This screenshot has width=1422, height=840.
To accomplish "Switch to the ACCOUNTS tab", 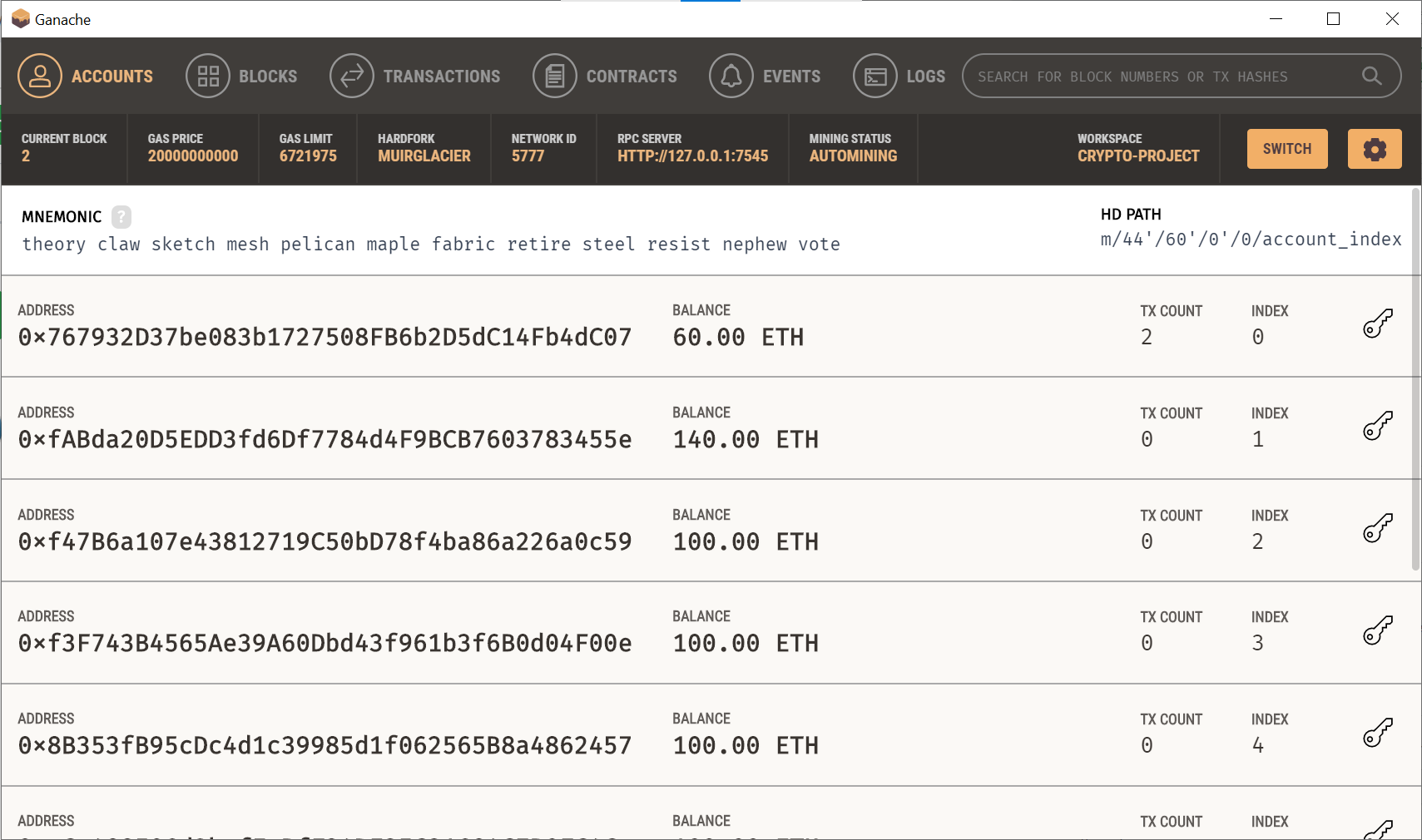I will (111, 76).
